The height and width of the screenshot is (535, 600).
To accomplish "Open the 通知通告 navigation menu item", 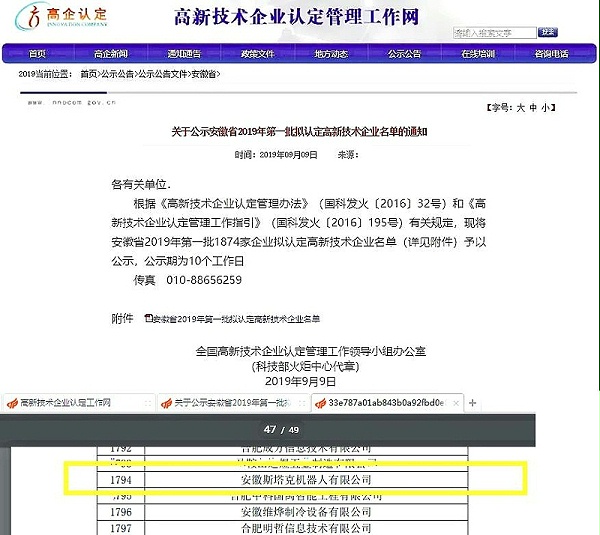I will [x=184, y=54].
